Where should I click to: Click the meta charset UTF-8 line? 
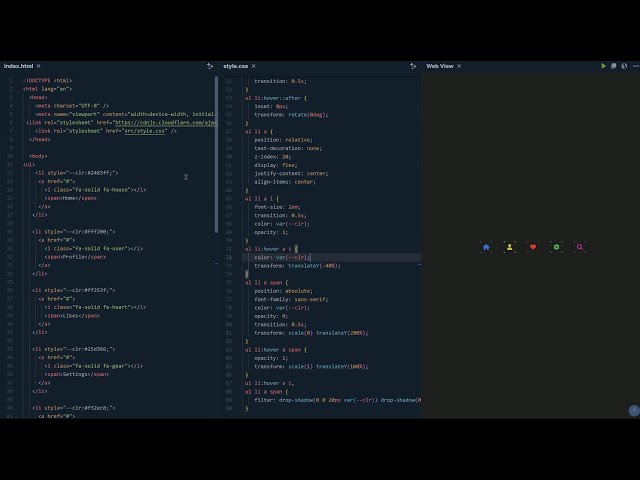(72, 106)
